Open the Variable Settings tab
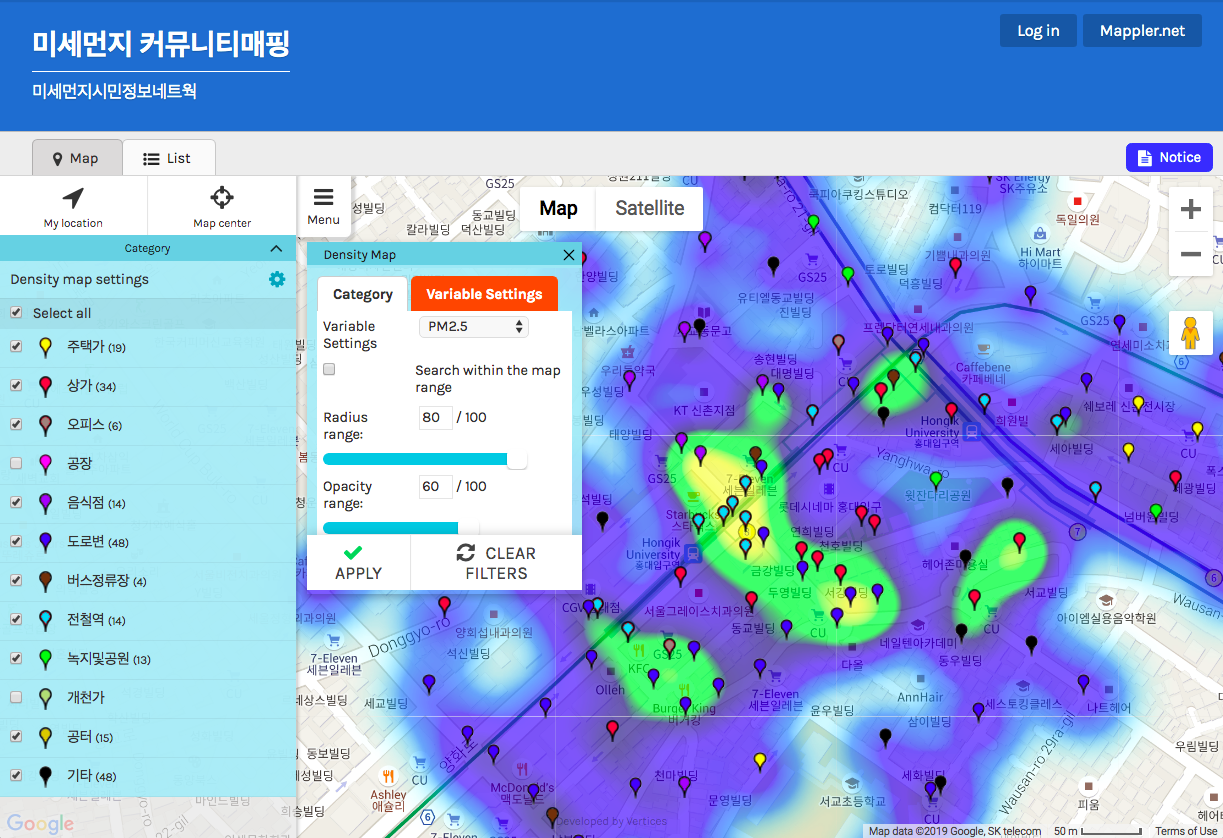1223x838 pixels. click(x=484, y=294)
